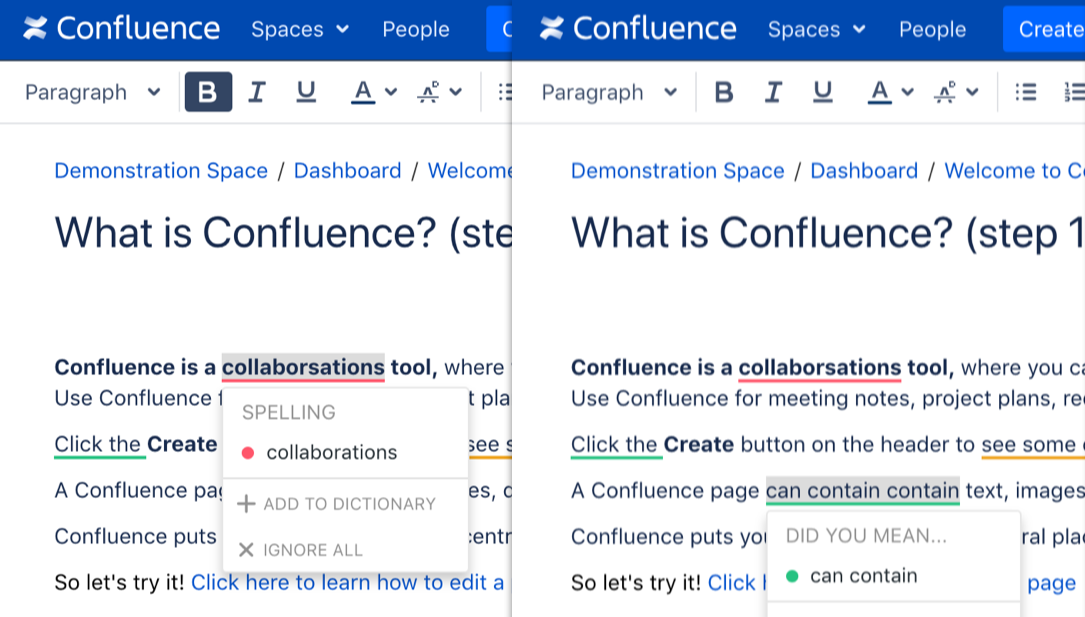
Task: Click the bullet list icon in right toolbar
Action: [1025, 92]
